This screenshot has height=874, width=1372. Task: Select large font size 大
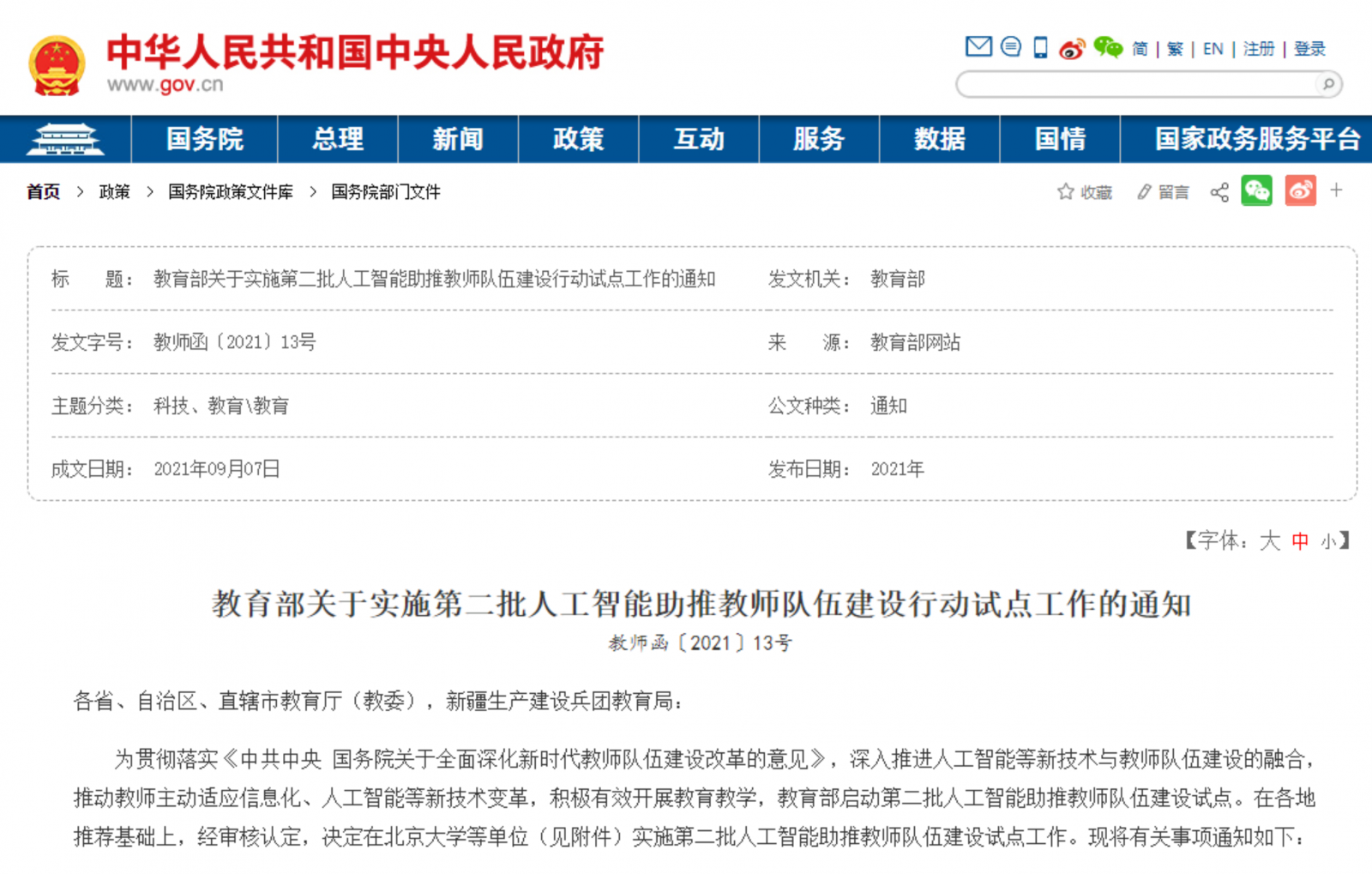(x=1269, y=540)
